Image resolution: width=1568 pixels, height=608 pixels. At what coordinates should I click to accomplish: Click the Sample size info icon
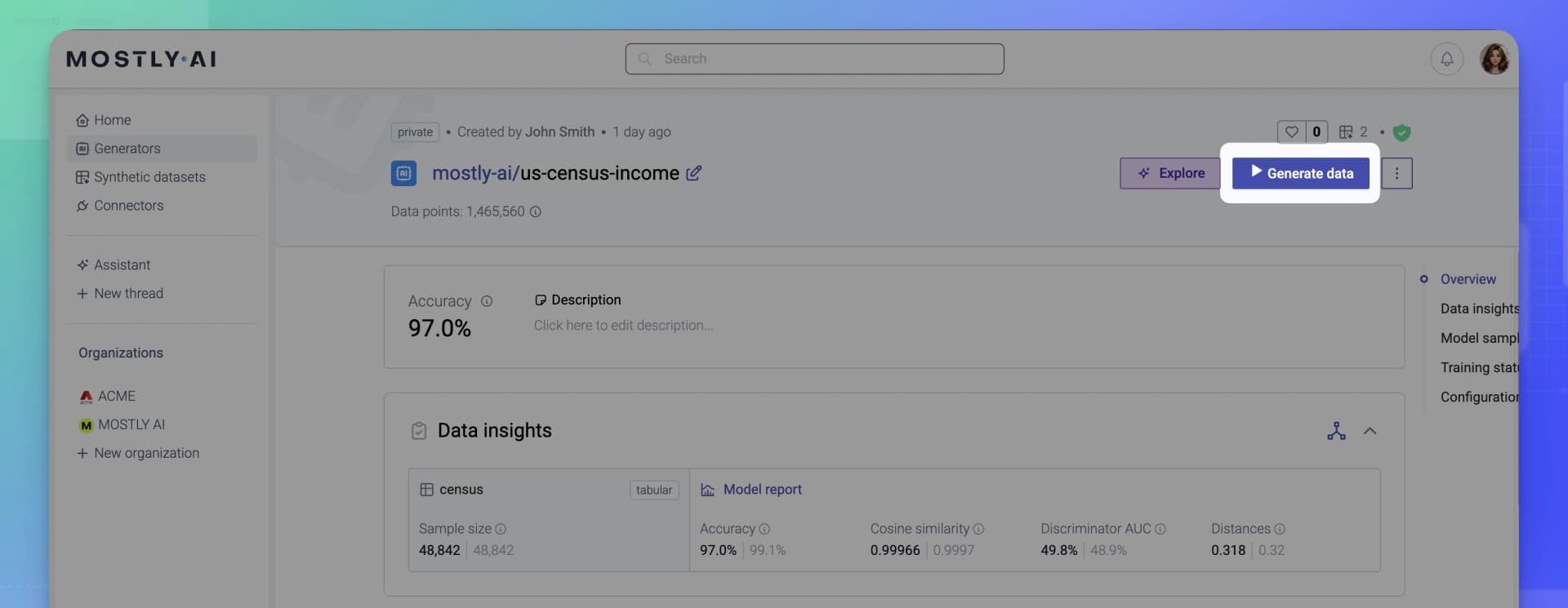pyautogui.click(x=501, y=529)
